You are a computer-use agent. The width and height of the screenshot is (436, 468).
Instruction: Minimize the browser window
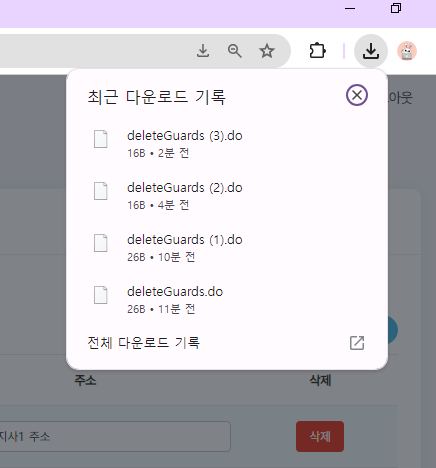click(350, 9)
